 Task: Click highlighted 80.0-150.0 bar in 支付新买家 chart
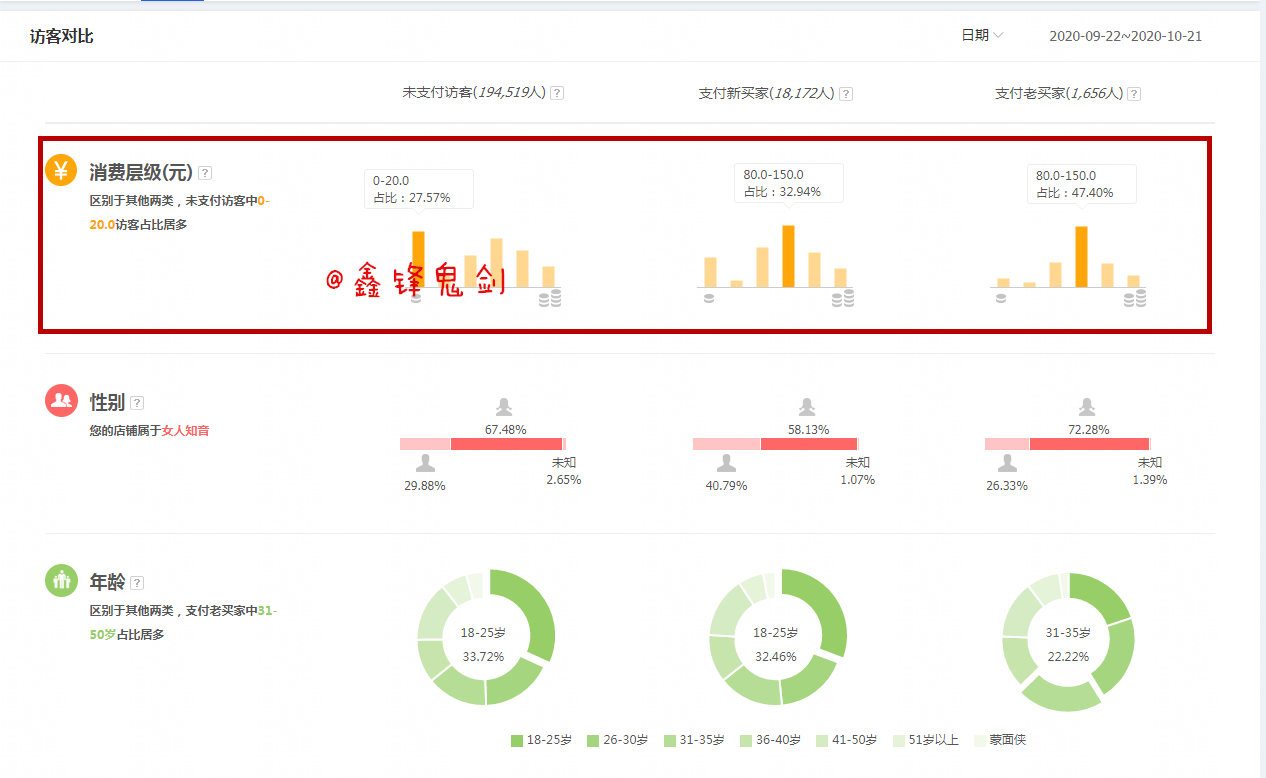tap(788, 256)
